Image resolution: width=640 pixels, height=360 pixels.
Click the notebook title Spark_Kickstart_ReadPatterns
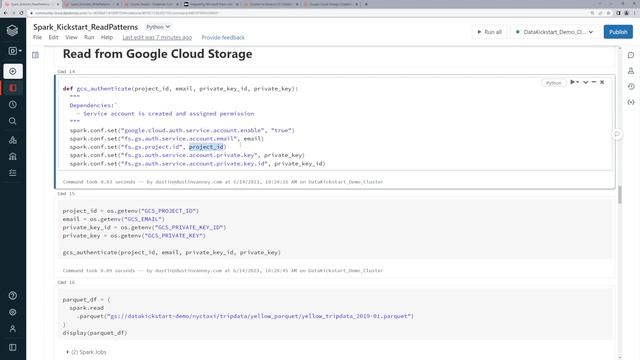tap(86, 27)
